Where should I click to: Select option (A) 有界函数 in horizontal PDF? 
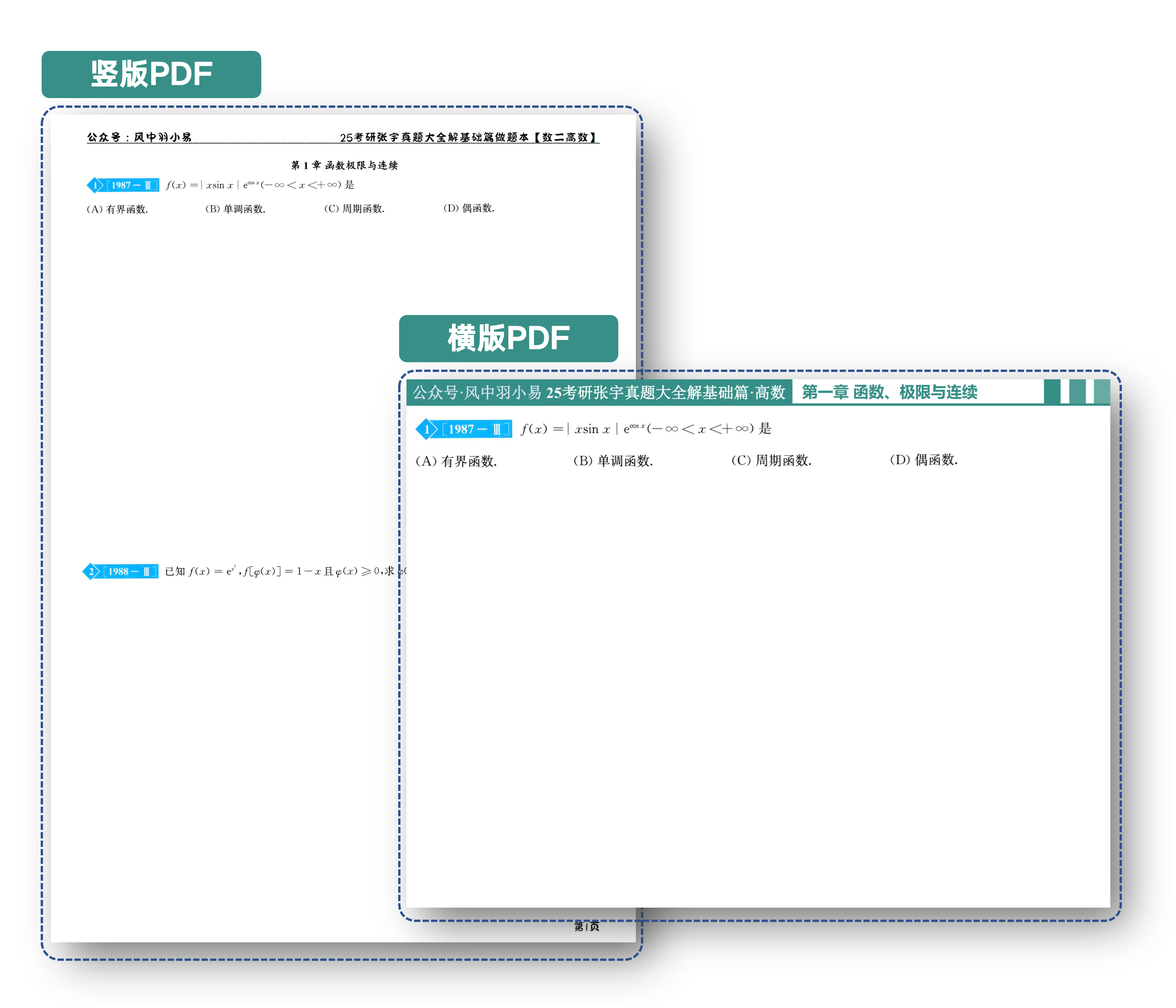[x=456, y=461]
